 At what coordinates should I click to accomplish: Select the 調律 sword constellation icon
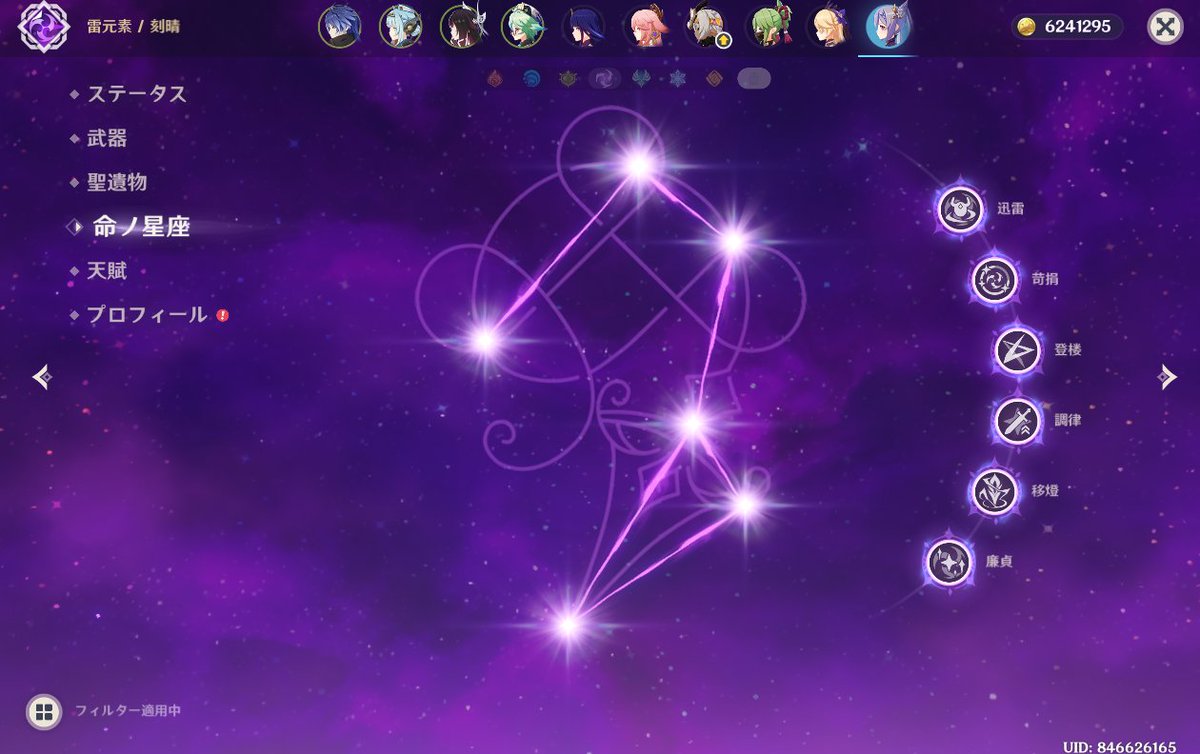coord(1017,421)
